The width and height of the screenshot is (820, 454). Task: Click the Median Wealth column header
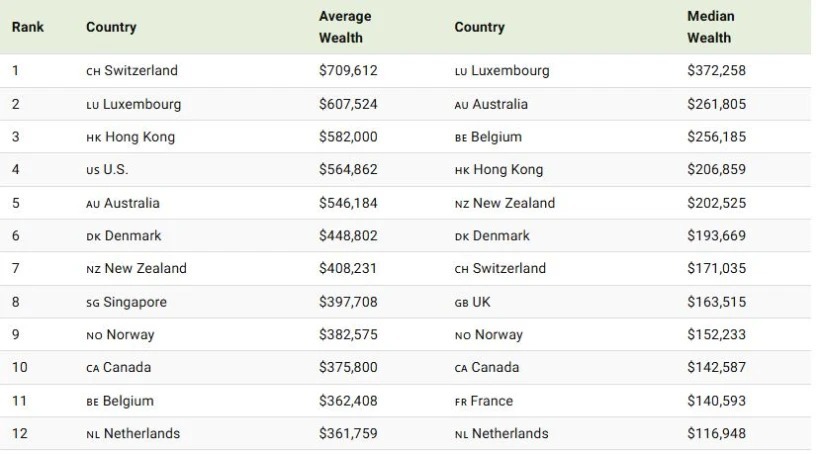pos(710,27)
